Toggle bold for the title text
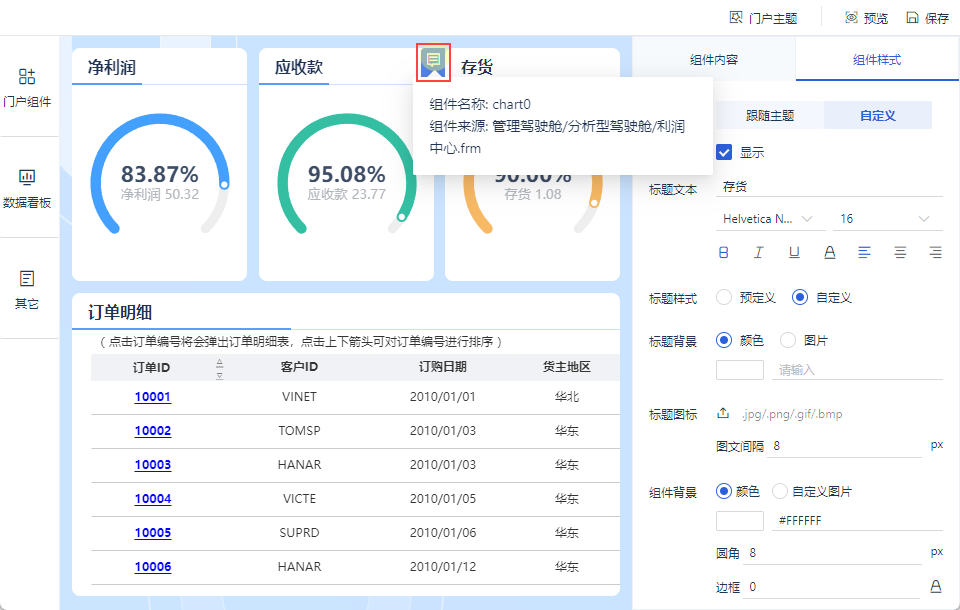 pyautogui.click(x=724, y=252)
